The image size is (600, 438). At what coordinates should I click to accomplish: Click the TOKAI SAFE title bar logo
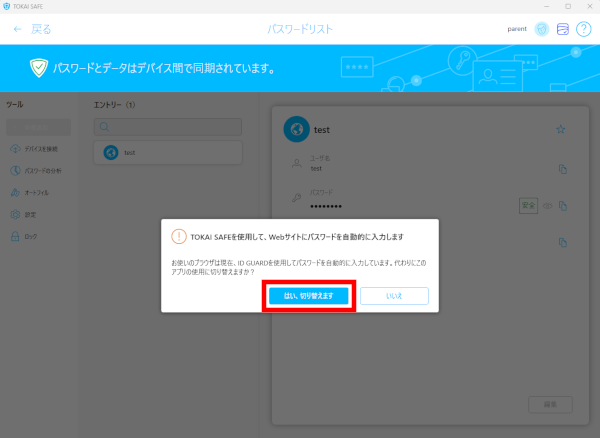pos(7,7)
